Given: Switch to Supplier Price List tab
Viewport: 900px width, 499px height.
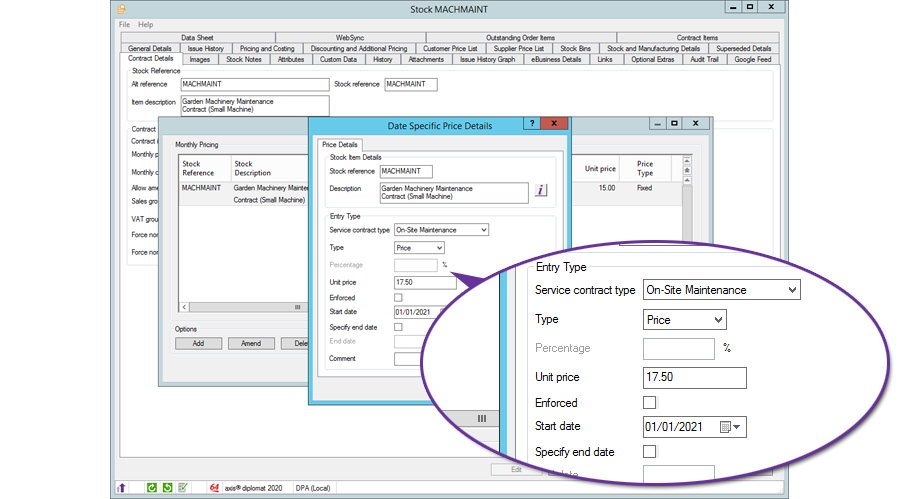Looking at the screenshot, I should [519, 49].
